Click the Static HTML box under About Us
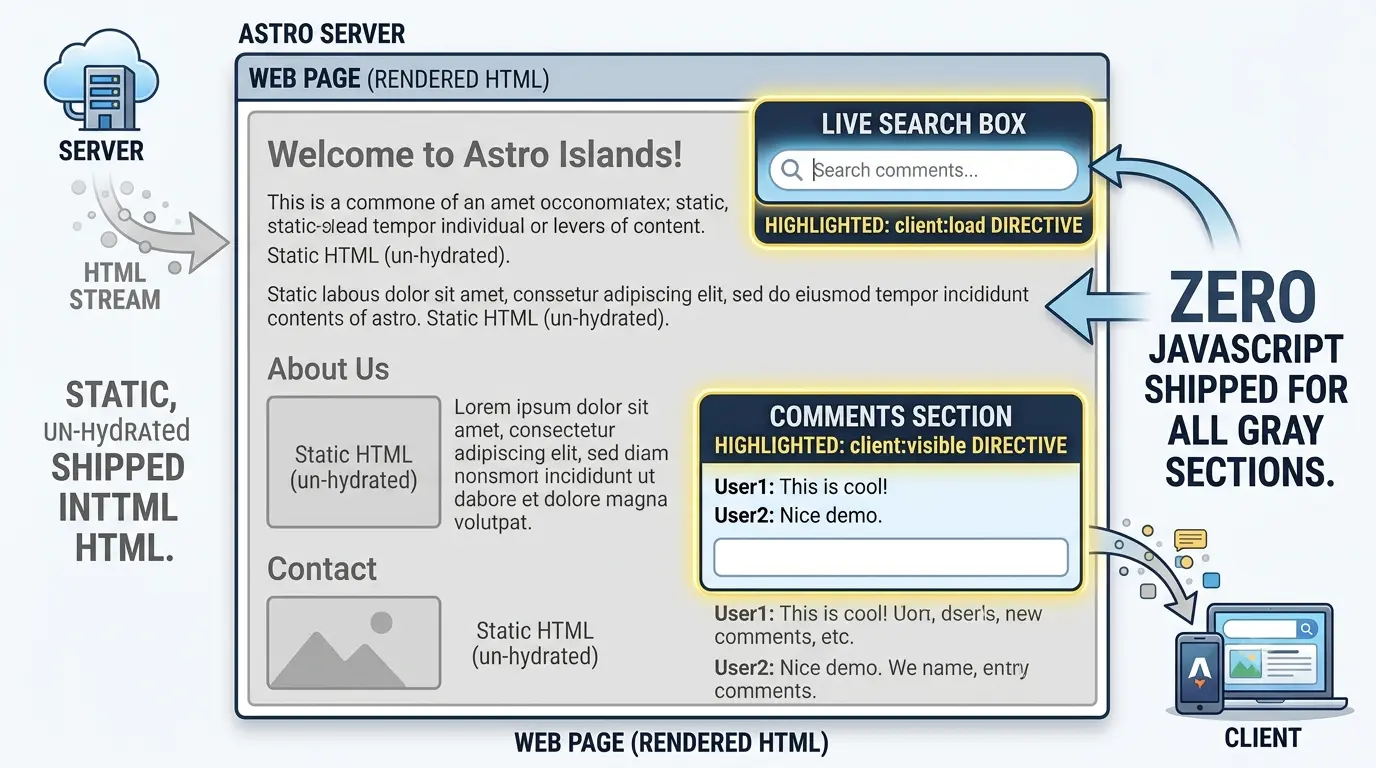 pyautogui.click(x=354, y=462)
